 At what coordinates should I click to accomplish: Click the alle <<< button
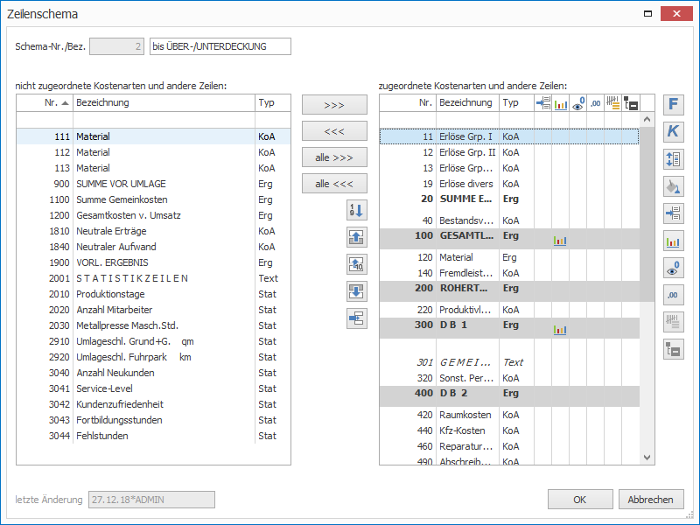[335, 183]
